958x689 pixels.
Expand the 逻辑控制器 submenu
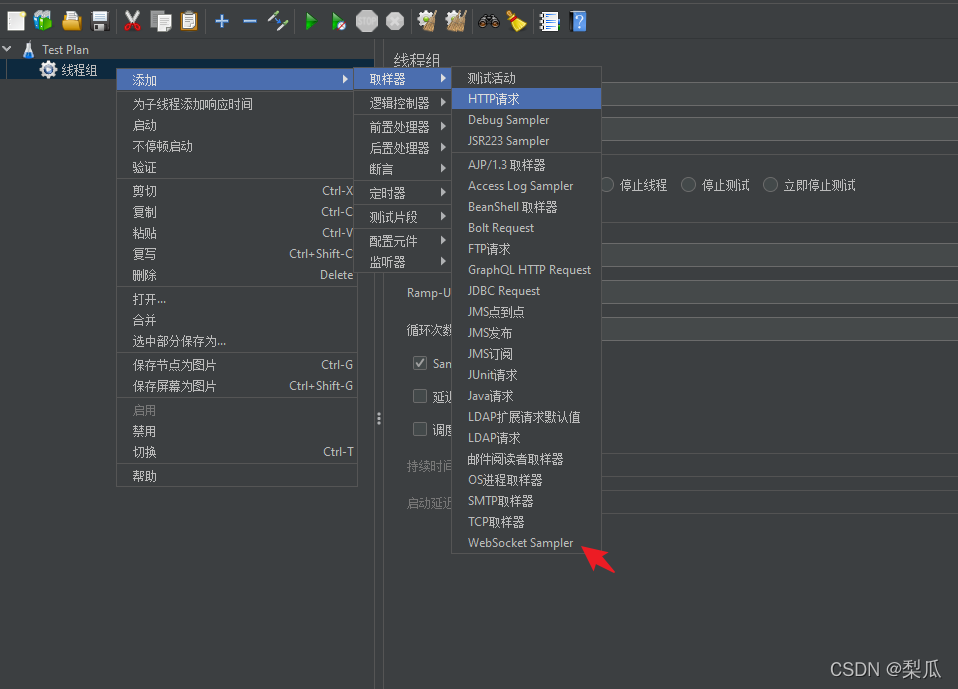point(402,103)
